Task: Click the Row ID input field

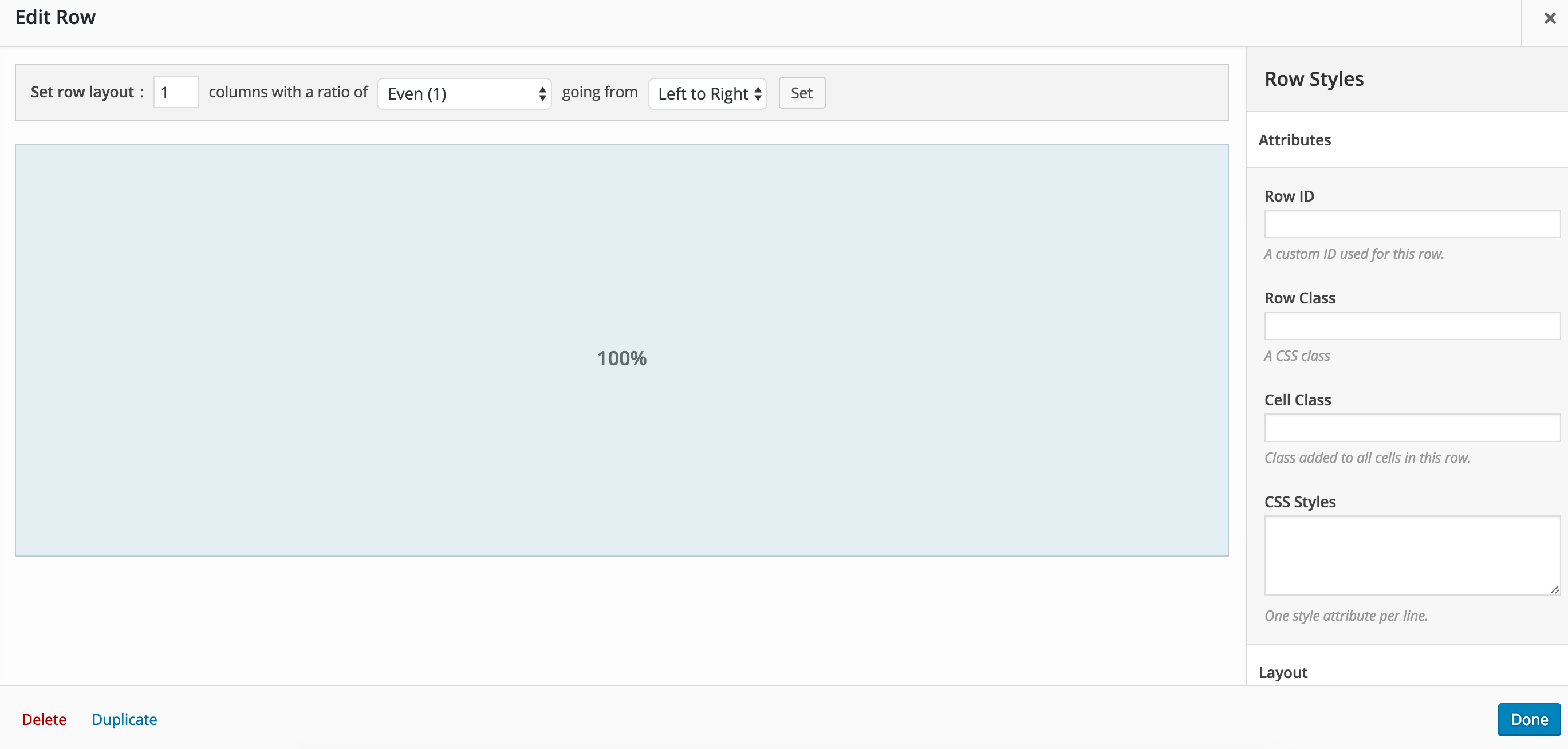Action: click(x=1412, y=224)
